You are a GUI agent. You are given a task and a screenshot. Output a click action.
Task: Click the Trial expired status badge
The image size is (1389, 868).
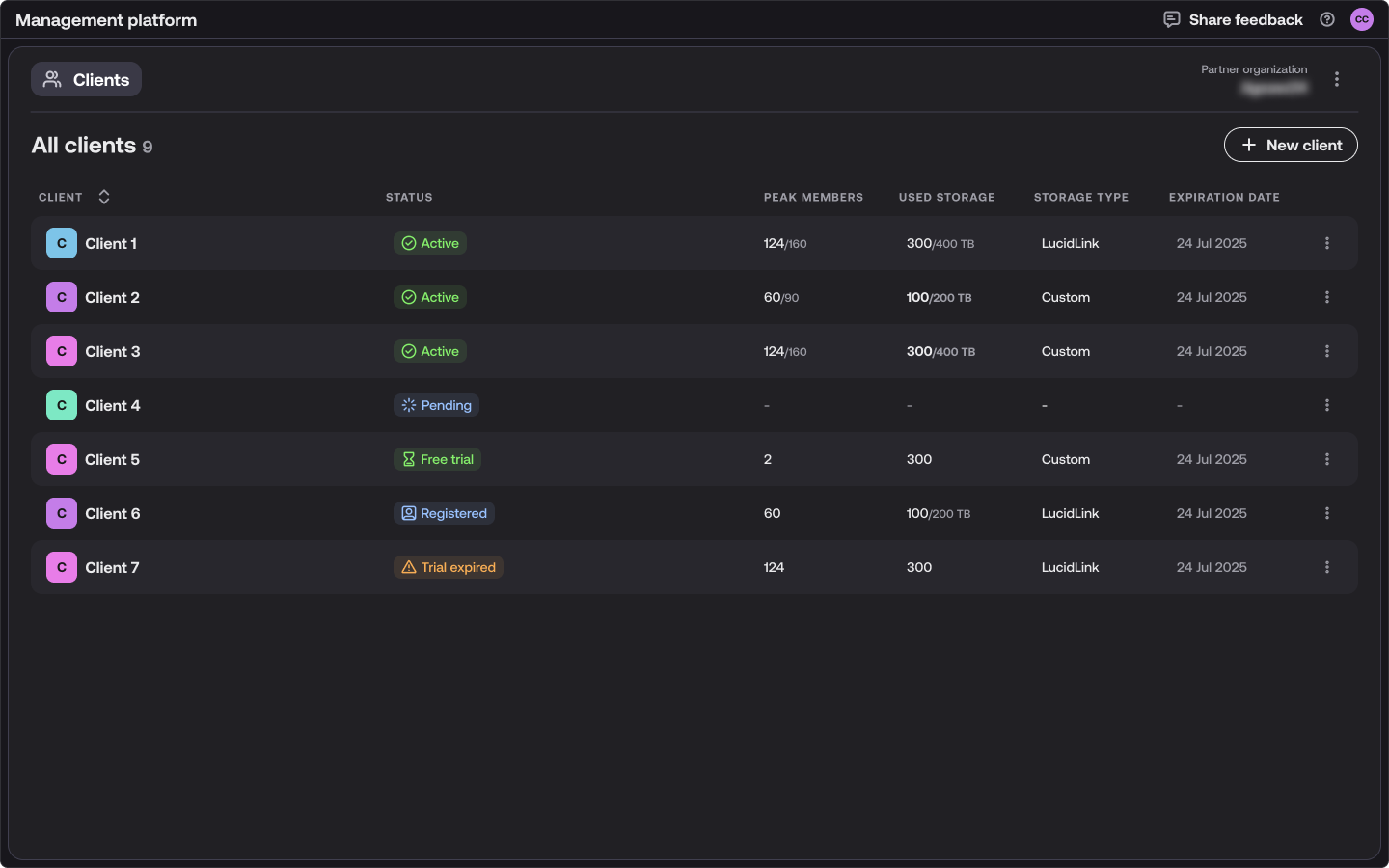pyautogui.click(x=449, y=567)
